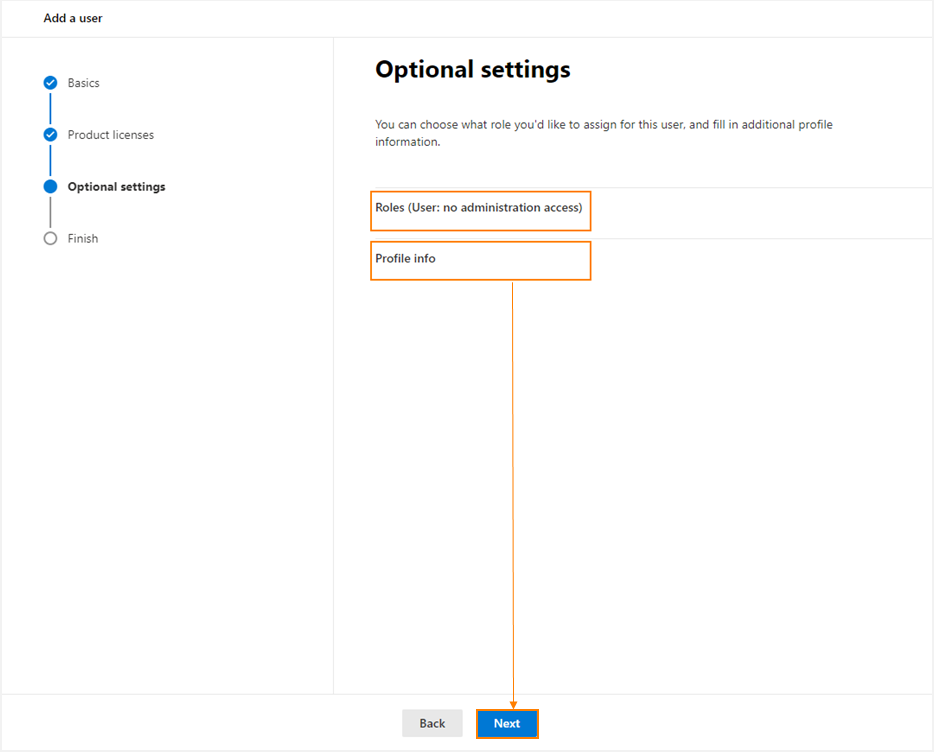This screenshot has width=934, height=752.
Task: Click the unfilled circle icon before Finish
Action: pyautogui.click(x=50, y=238)
